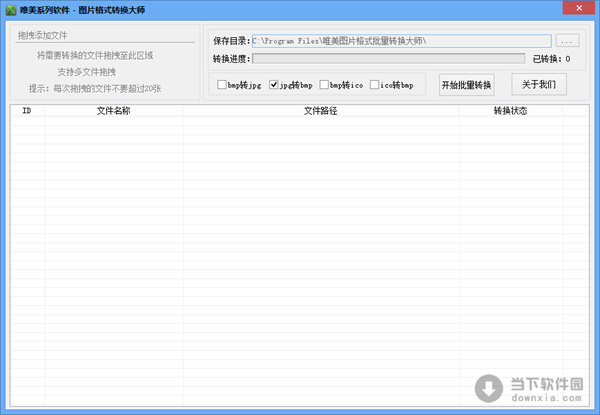Viewport: 600px width, 415px height.
Task: Enable the bmp转jpg checkbox
Action: 222,85
